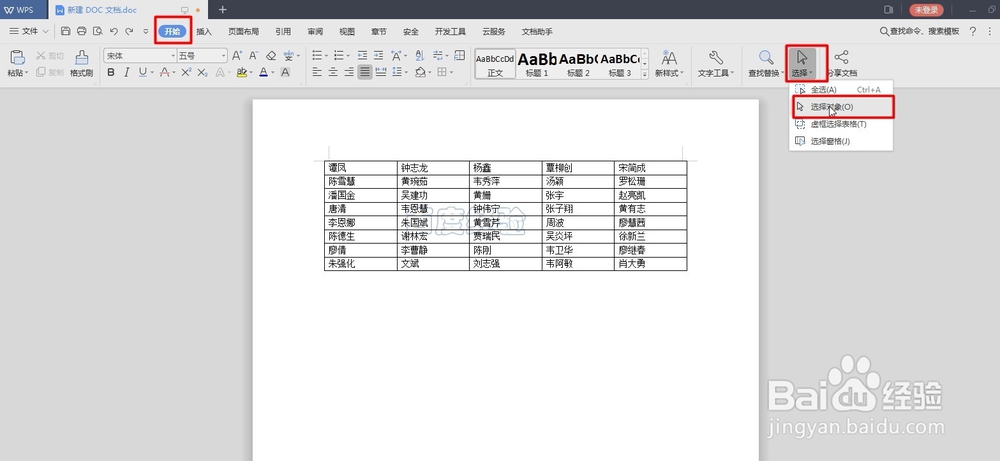The width and height of the screenshot is (1000, 461).
Task: Toggle justify alignment button
Action: [x=365, y=73]
